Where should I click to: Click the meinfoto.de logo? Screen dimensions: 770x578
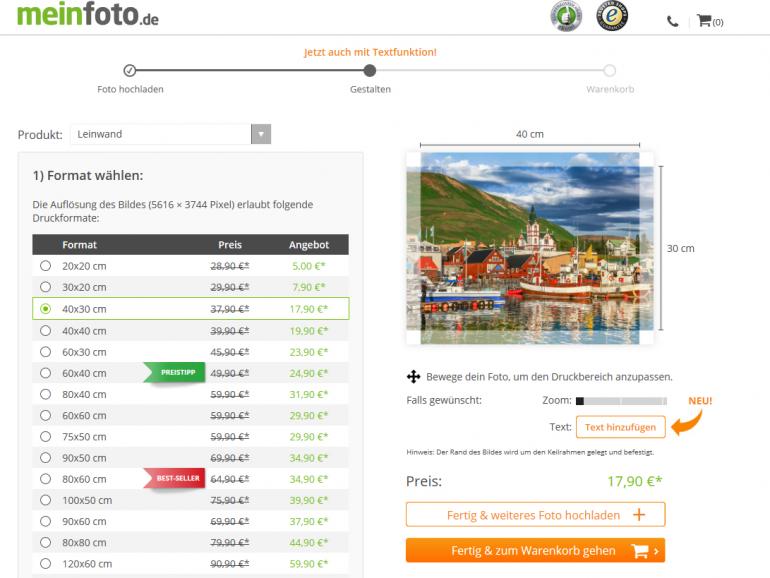coord(87,14)
